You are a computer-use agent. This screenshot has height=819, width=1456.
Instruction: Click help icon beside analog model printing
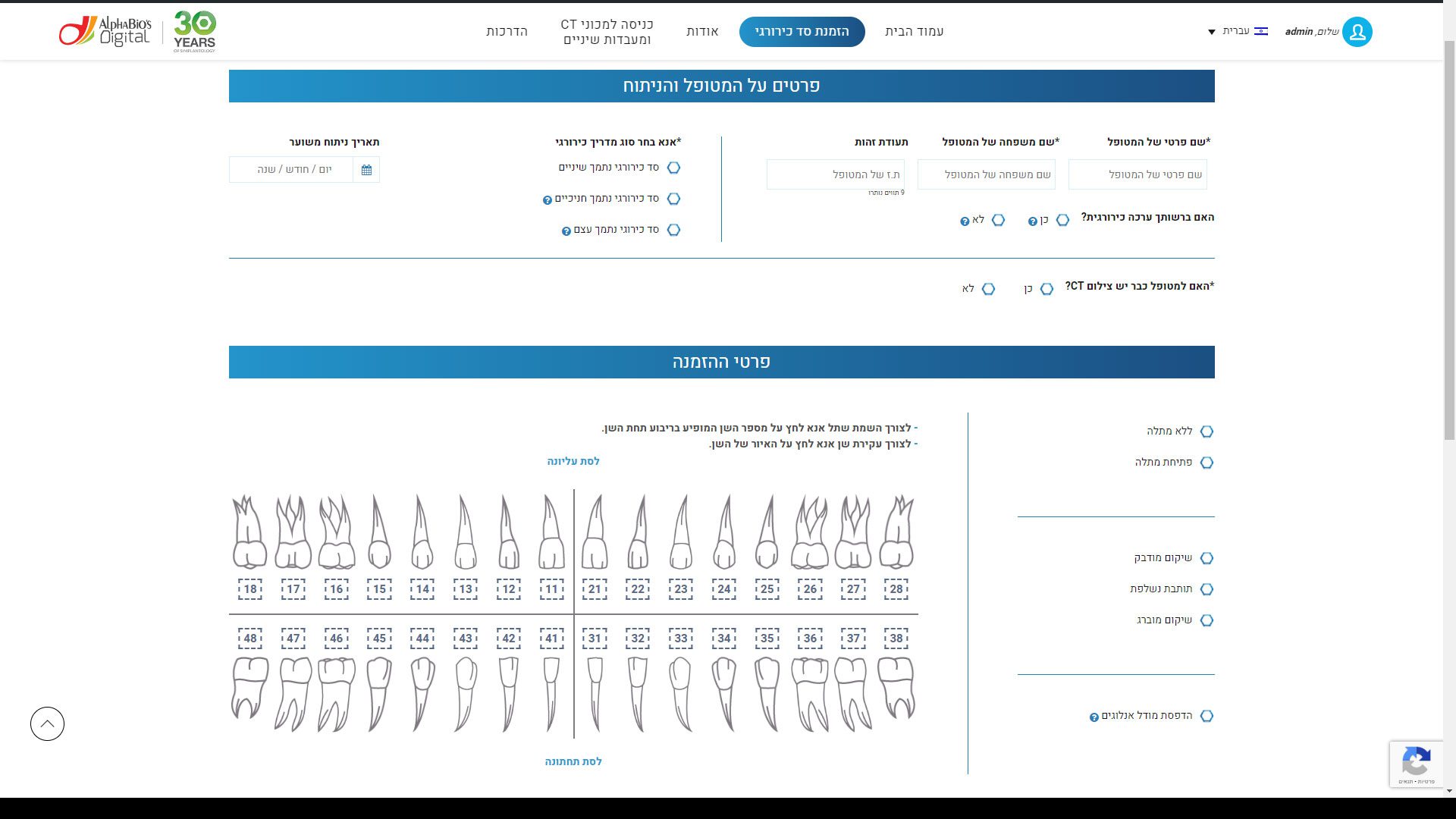(x=1094, y=717)
